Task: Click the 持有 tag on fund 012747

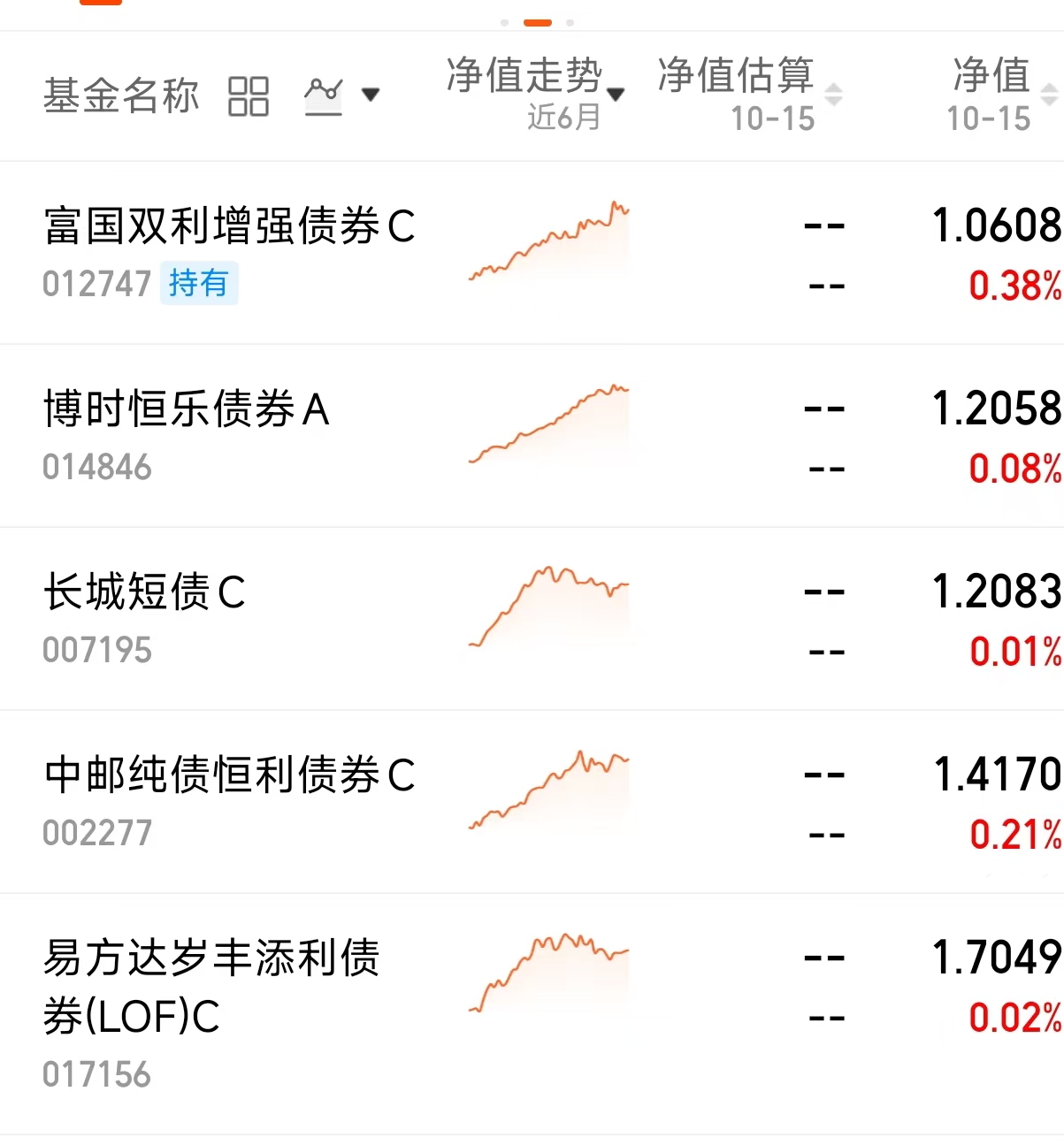Action: (199, 284)
